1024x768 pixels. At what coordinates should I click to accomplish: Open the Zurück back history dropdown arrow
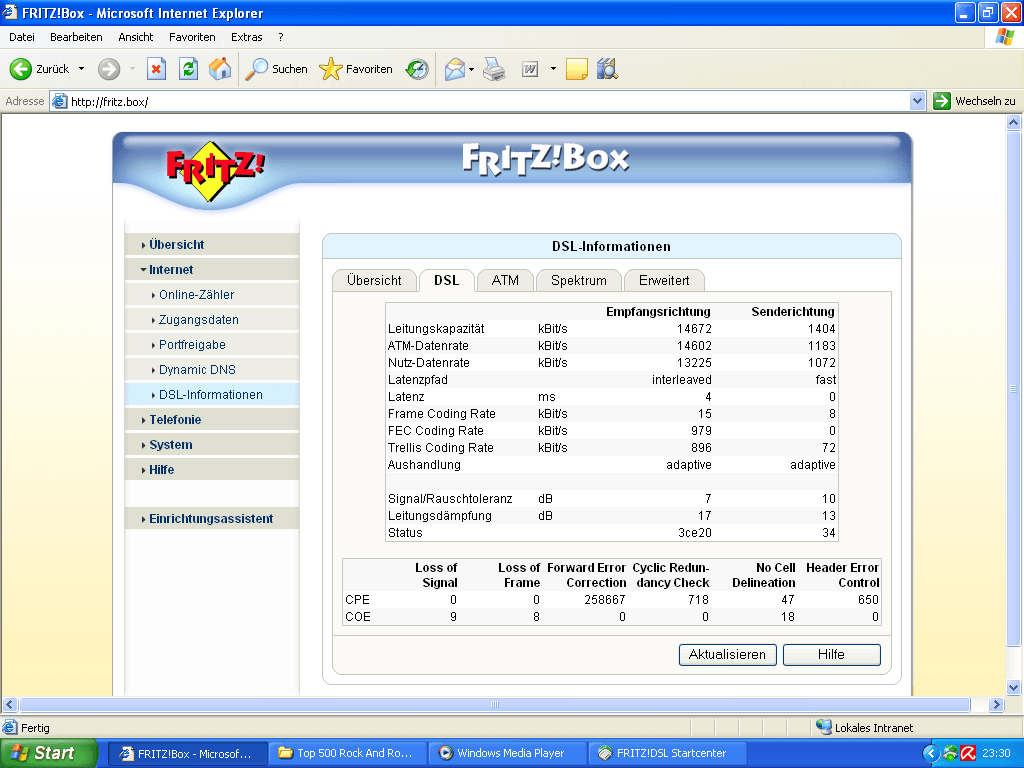point(82,69)
